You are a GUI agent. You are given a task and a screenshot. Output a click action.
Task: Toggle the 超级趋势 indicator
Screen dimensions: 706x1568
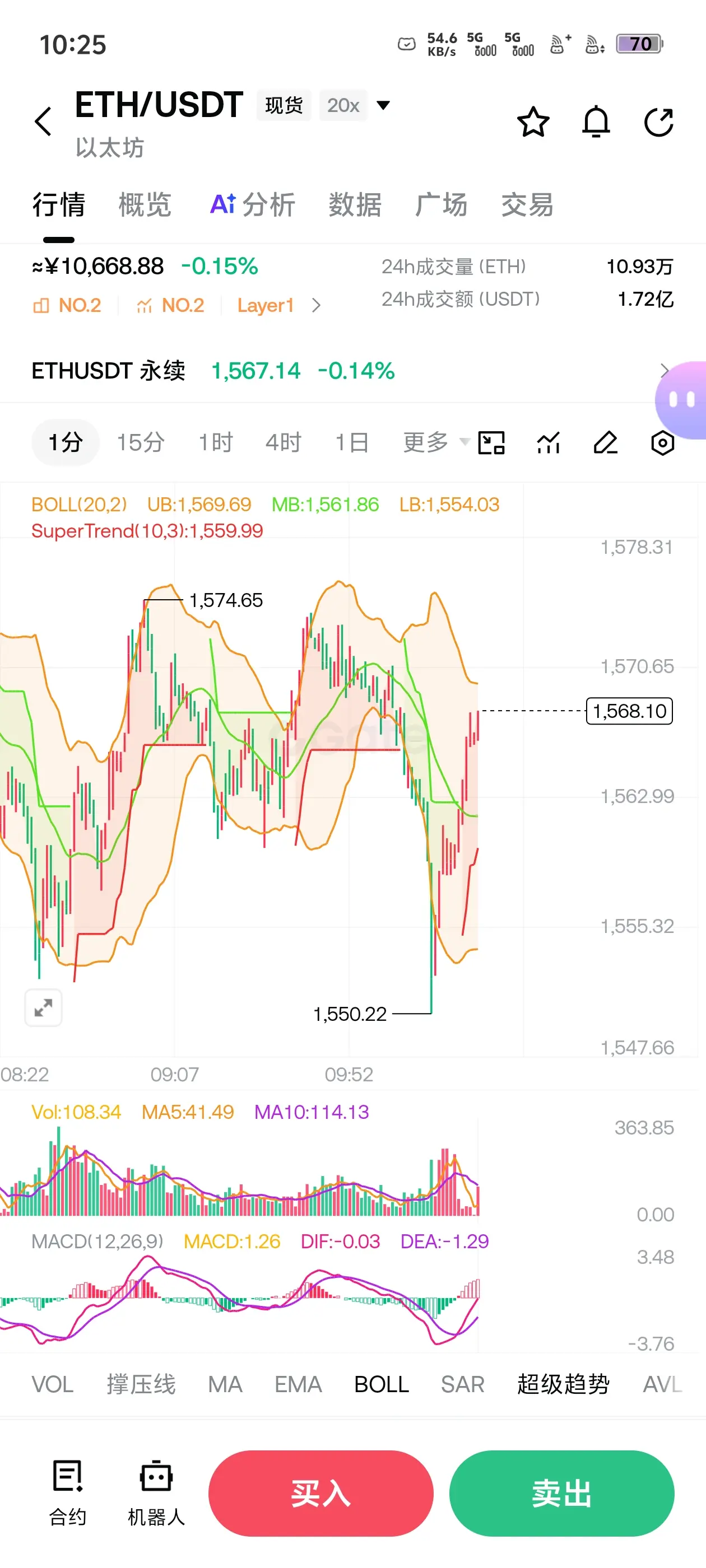(564, 1384)
